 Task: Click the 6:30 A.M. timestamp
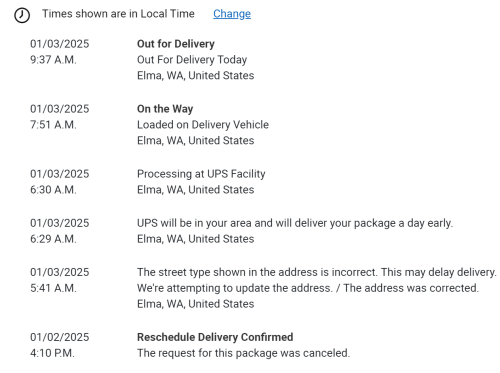pyautogui.click(x=53, y=190)
